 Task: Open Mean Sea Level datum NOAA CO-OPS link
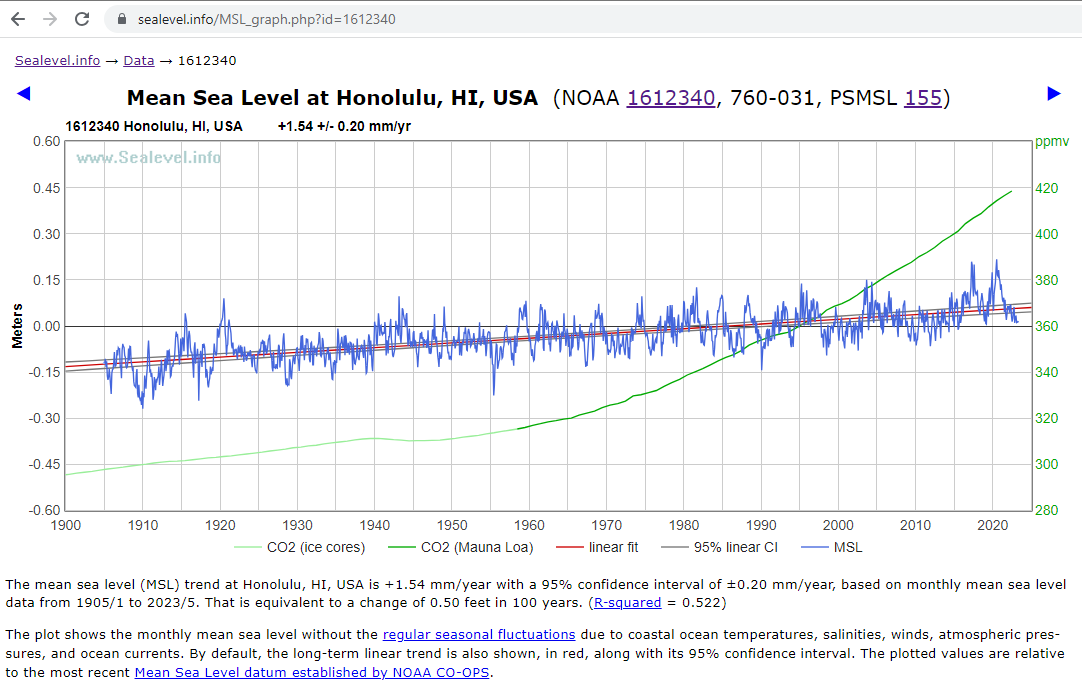tap(312, 672)
